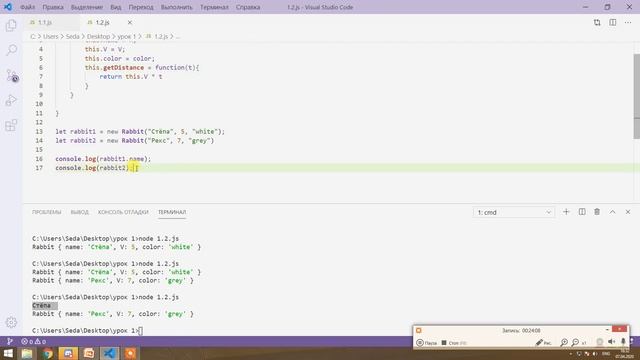Screen dimensions: 640x360
Task: Click the editor vertical scrollbar thumb
Action: (x=636, y=96)
